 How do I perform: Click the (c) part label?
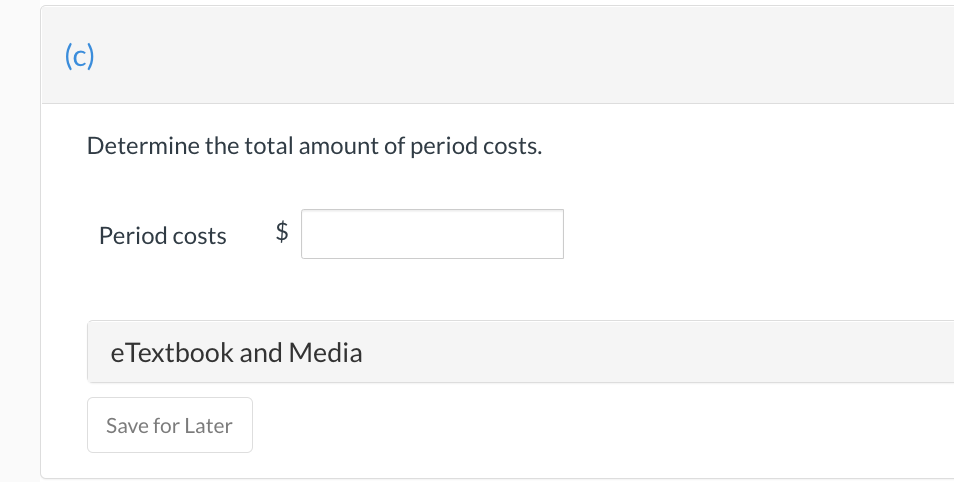click(78, 57)
